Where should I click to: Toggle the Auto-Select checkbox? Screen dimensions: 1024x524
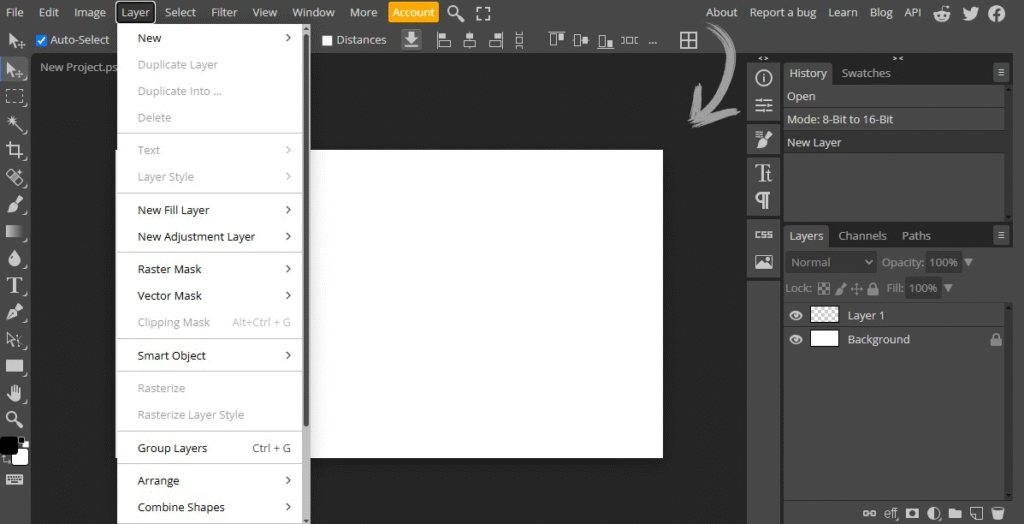point(41,40)
